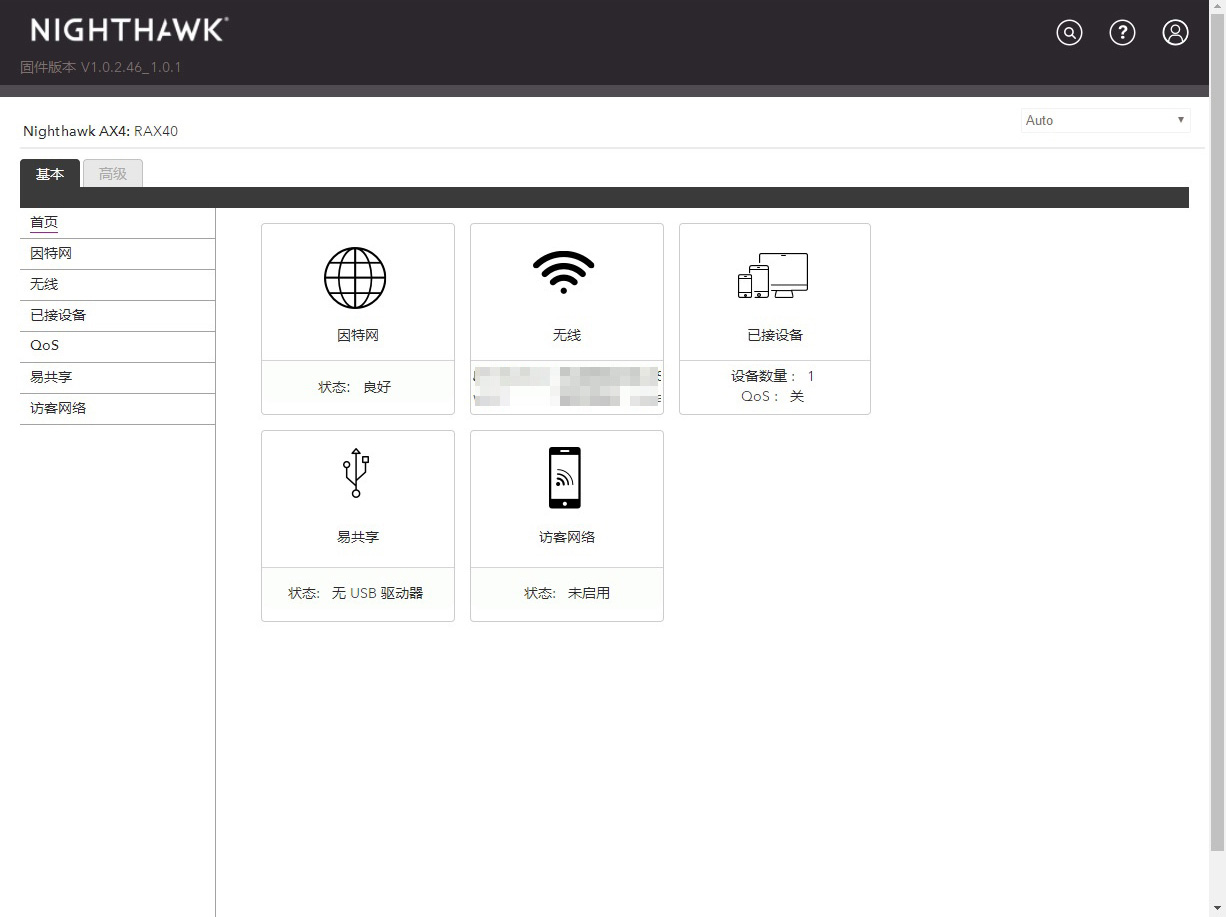Click the 状态: 良好 status text
The height and width of the screenshot is (917, 1226).
[x=355, y=387]
